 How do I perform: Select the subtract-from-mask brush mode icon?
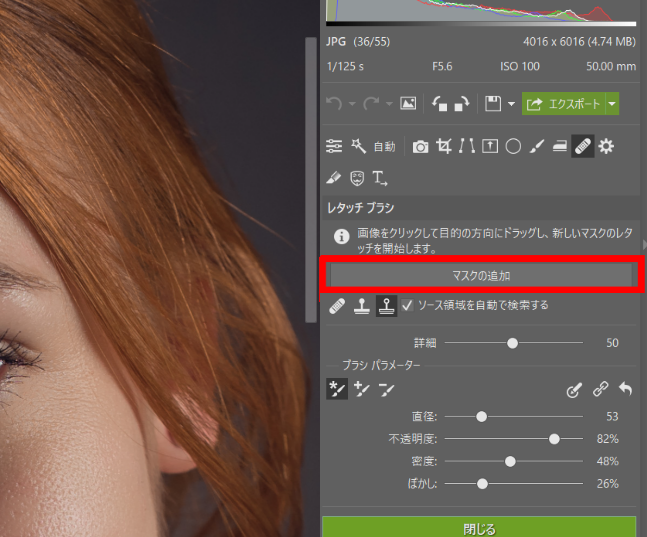tap(387, 389)
